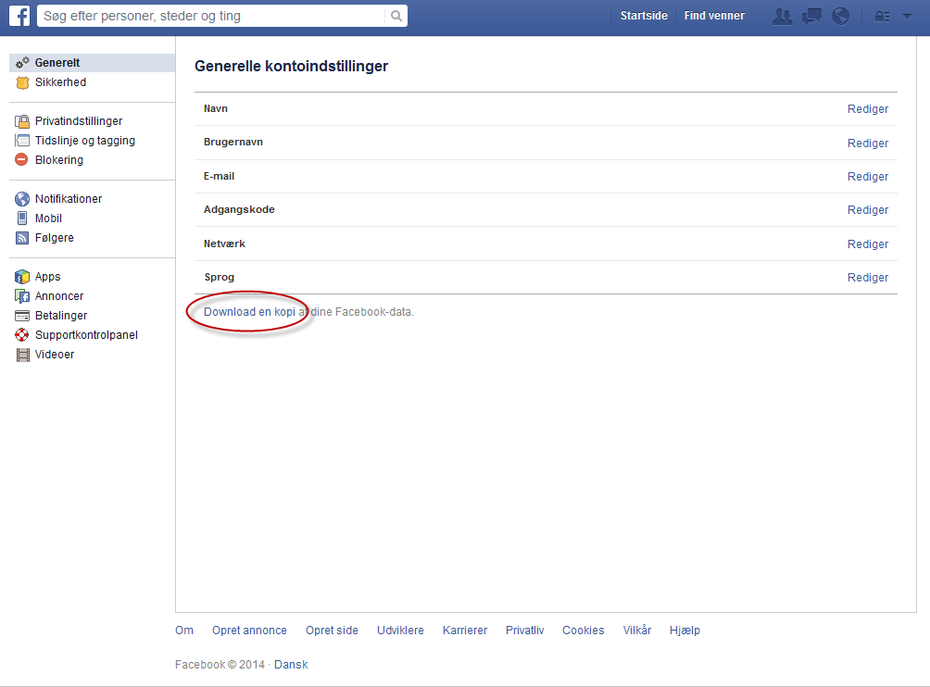Image resolution: width=930 pixels, height=687 pixels.
Task: Open Supportkontrolpanel page
Action: tap(86, 335)
